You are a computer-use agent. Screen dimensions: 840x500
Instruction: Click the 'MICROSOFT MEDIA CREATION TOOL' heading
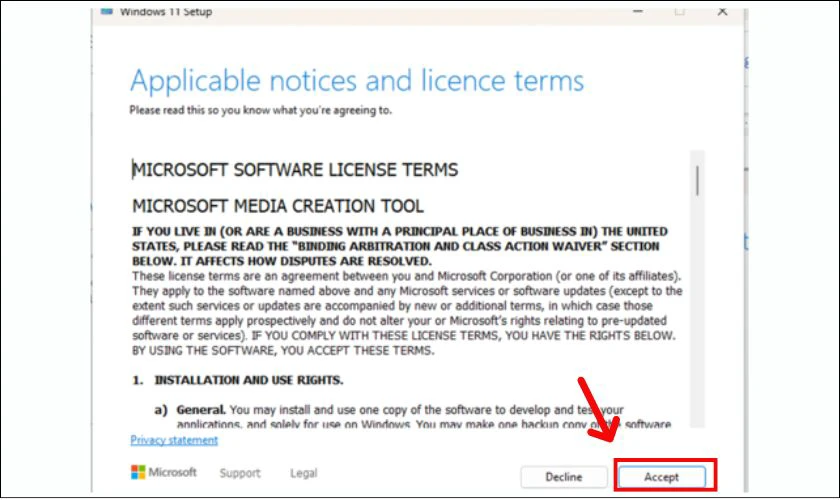[278, 206]
